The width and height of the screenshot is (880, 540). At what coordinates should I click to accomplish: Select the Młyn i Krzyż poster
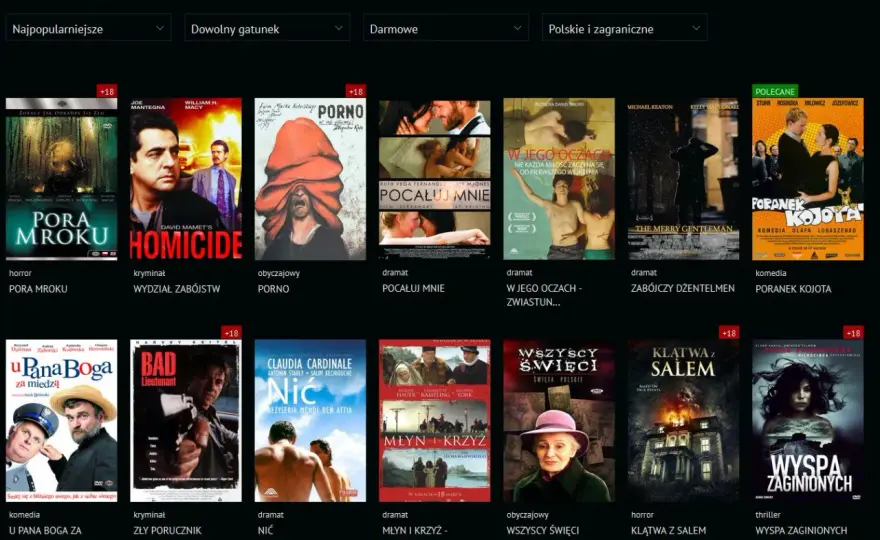tap(435, 420)
